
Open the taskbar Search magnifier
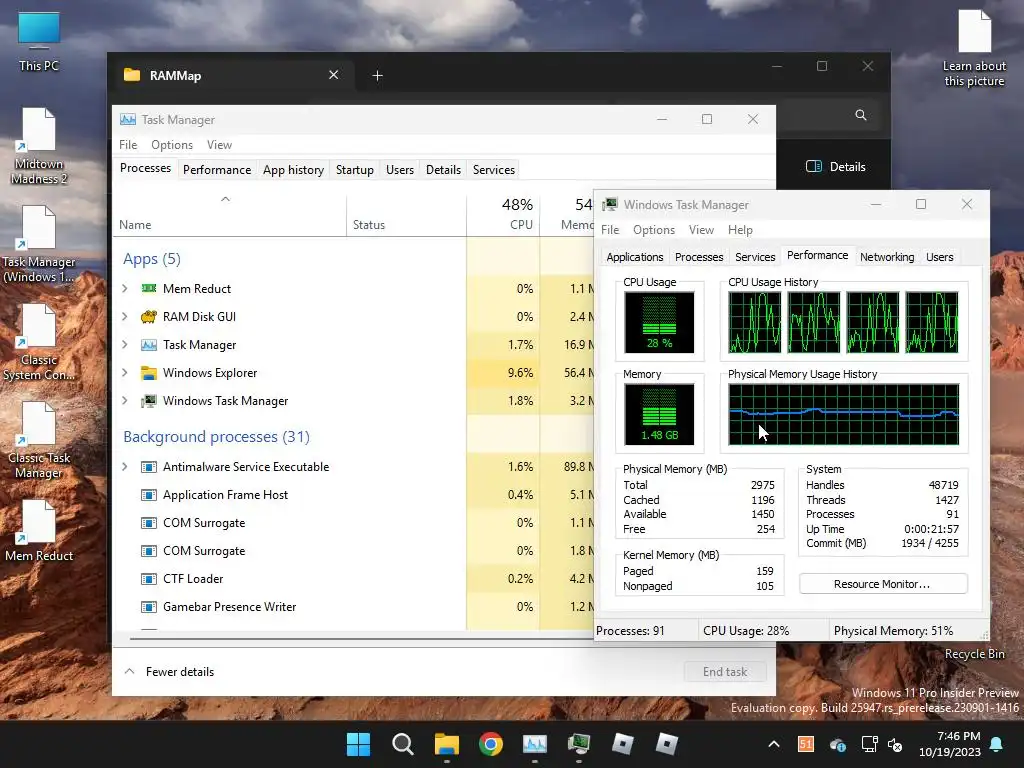click(x=402, y=744)
